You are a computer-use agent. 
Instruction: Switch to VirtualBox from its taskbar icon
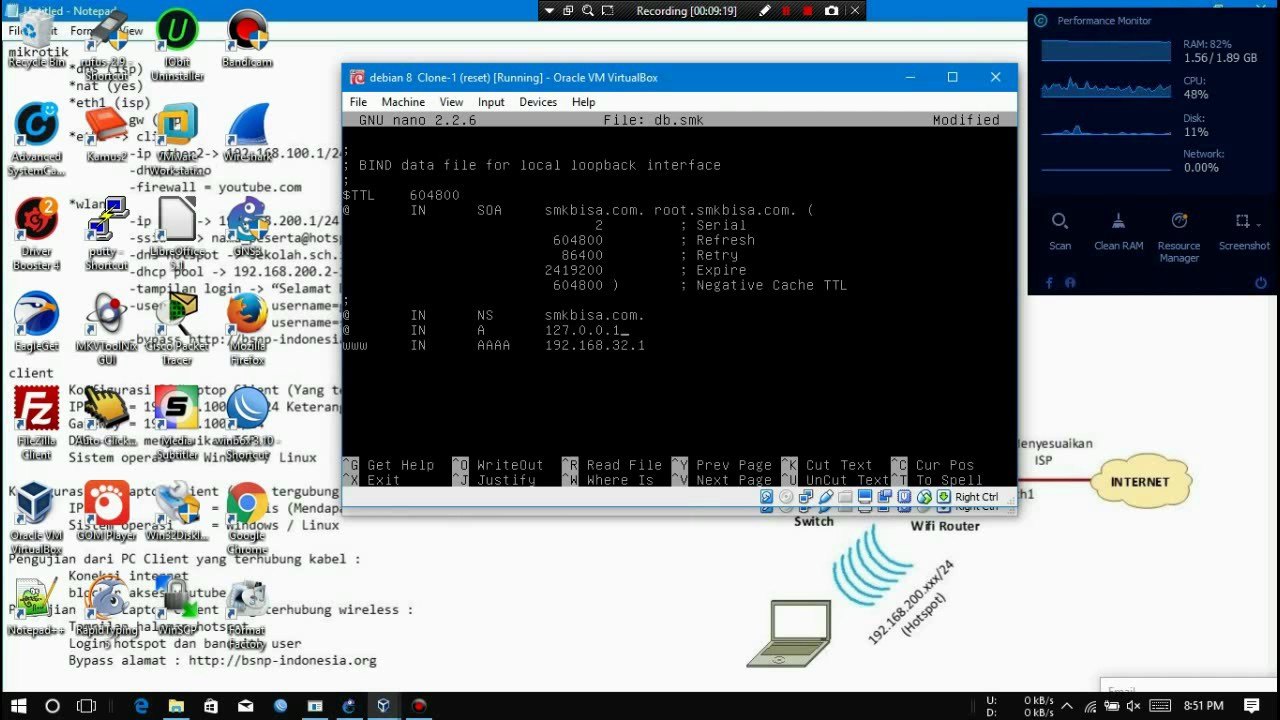click(383, 706)
